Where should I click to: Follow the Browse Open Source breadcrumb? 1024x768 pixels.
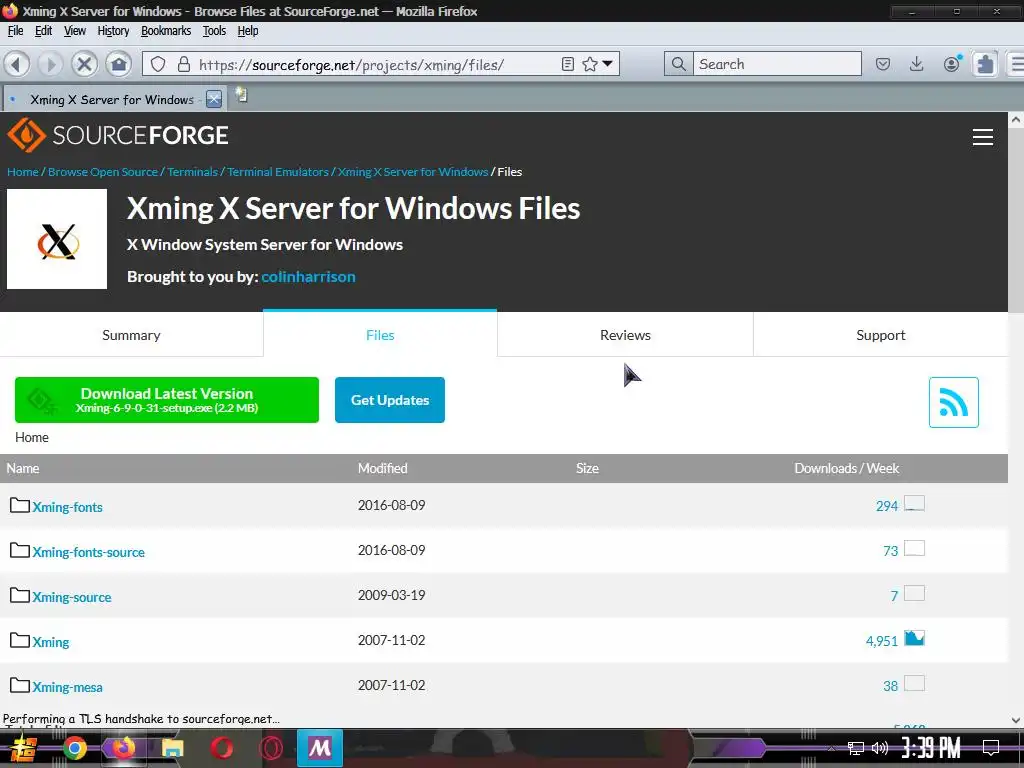[x=103, y=172]
